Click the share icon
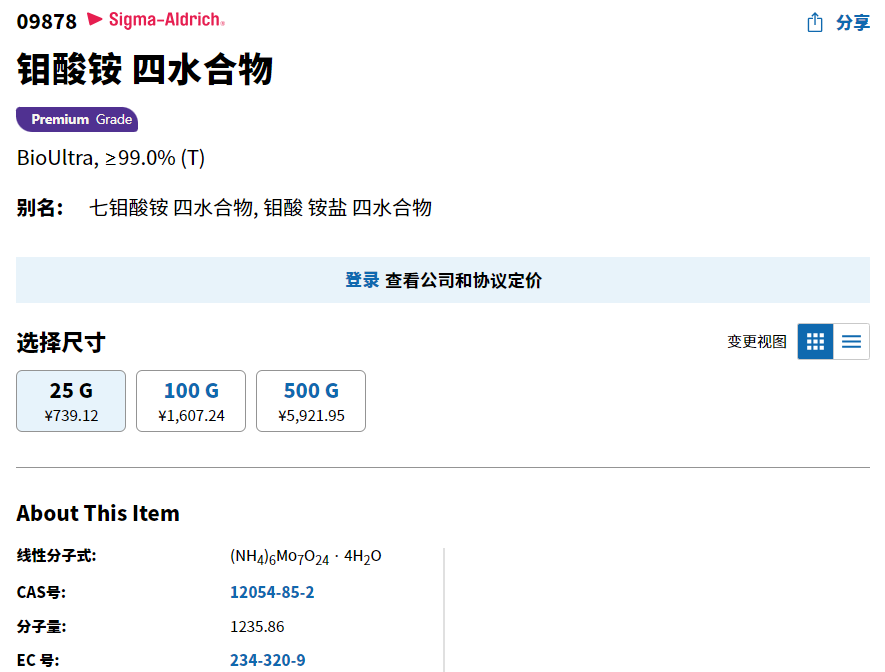 (x=815, y=22)
